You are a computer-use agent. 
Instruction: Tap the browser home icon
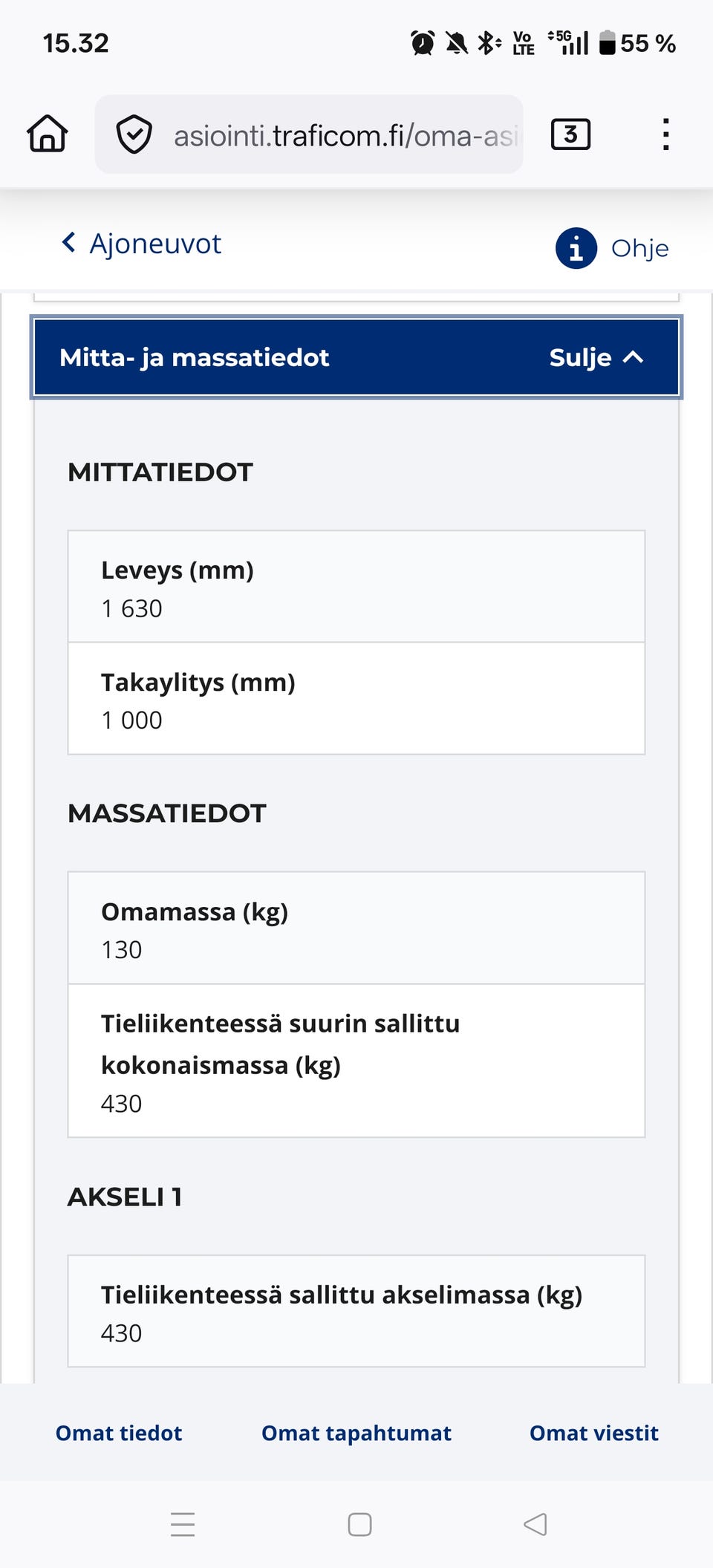pos(48,134)
